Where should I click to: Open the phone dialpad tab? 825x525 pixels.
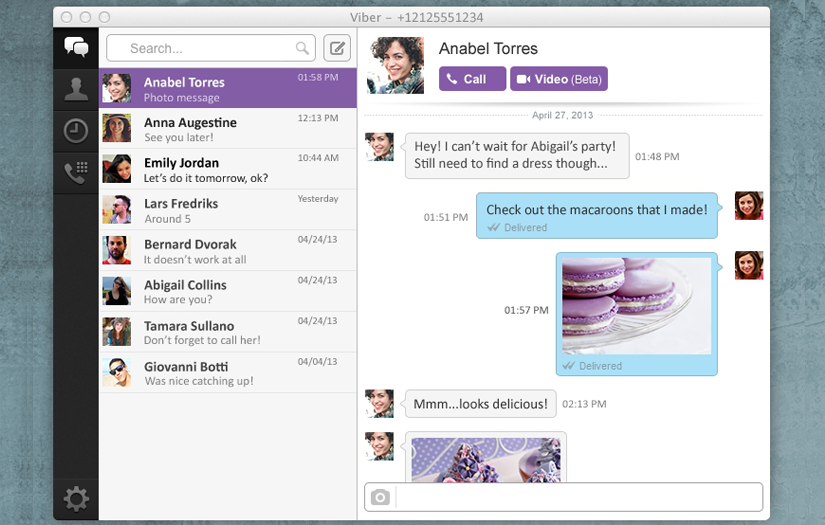click(76, 172)
